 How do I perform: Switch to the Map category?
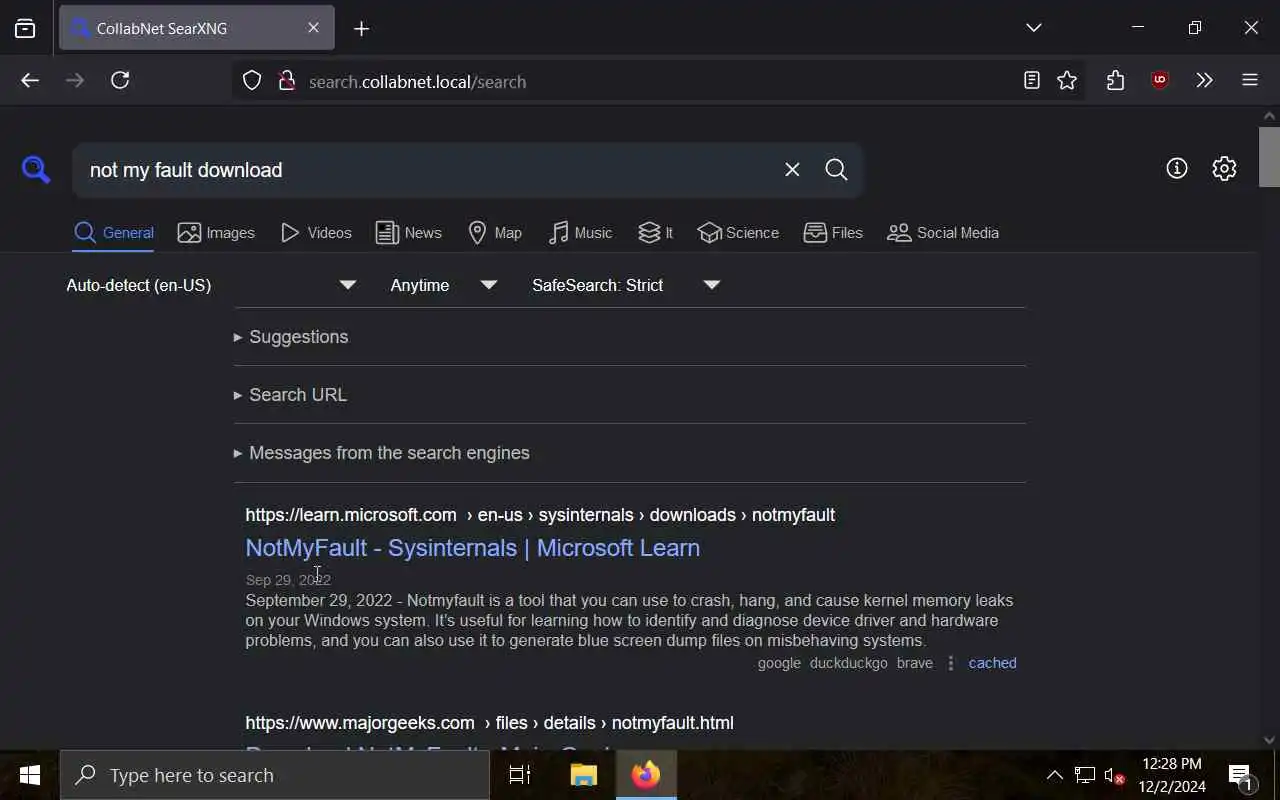pos(495,233)
